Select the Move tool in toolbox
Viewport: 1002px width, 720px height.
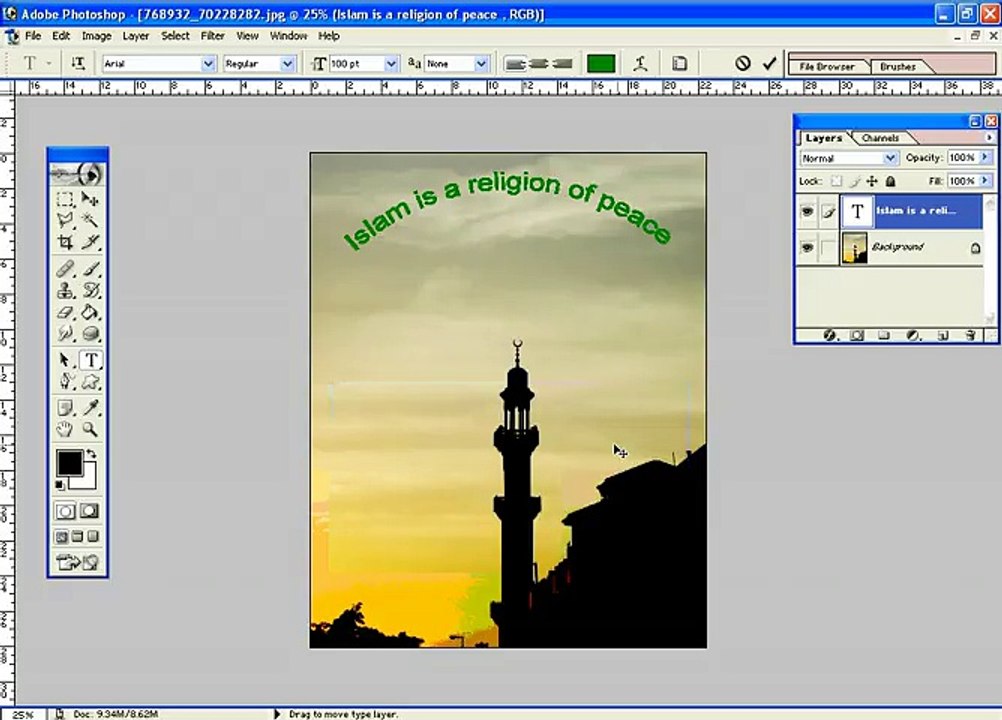pyautogui.click(x=90, y=199)
